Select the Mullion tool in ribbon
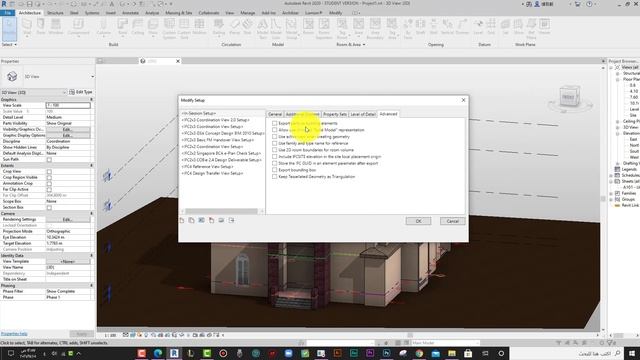This screenshot has width=640, height=360. 199,27
